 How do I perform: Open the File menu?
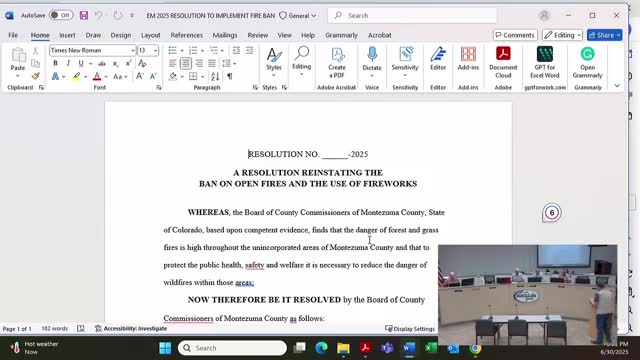coord(13,35)
